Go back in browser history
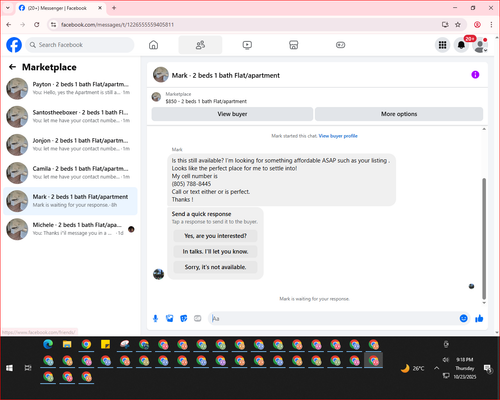 click(9, 25)
